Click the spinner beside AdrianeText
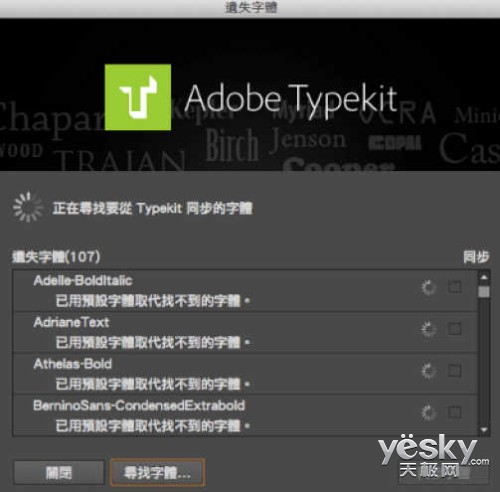Screen dimensions: 500x492 click(x=428, y=329)
